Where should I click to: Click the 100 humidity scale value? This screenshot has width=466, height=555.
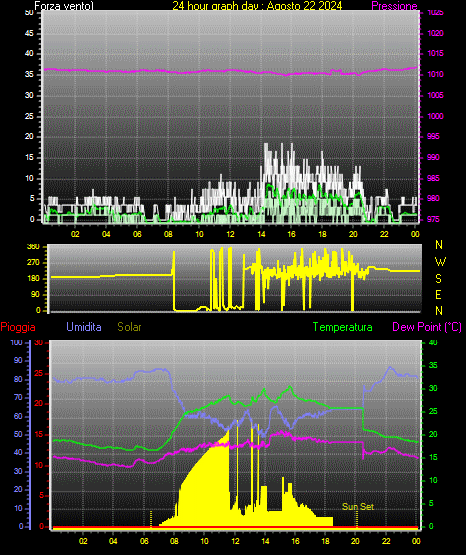(17, 342)
